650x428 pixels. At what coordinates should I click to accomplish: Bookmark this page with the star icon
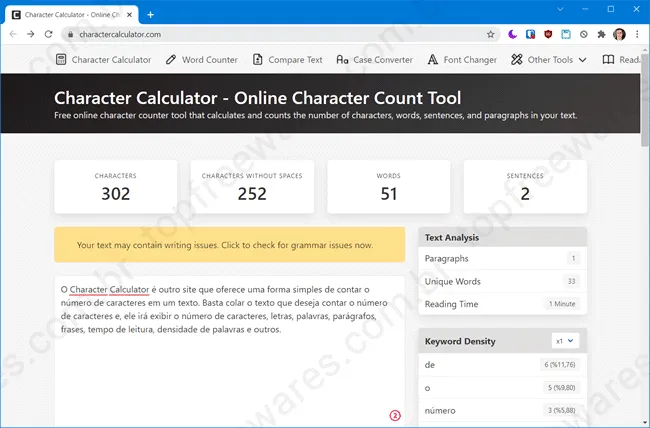tap(491, 34)
